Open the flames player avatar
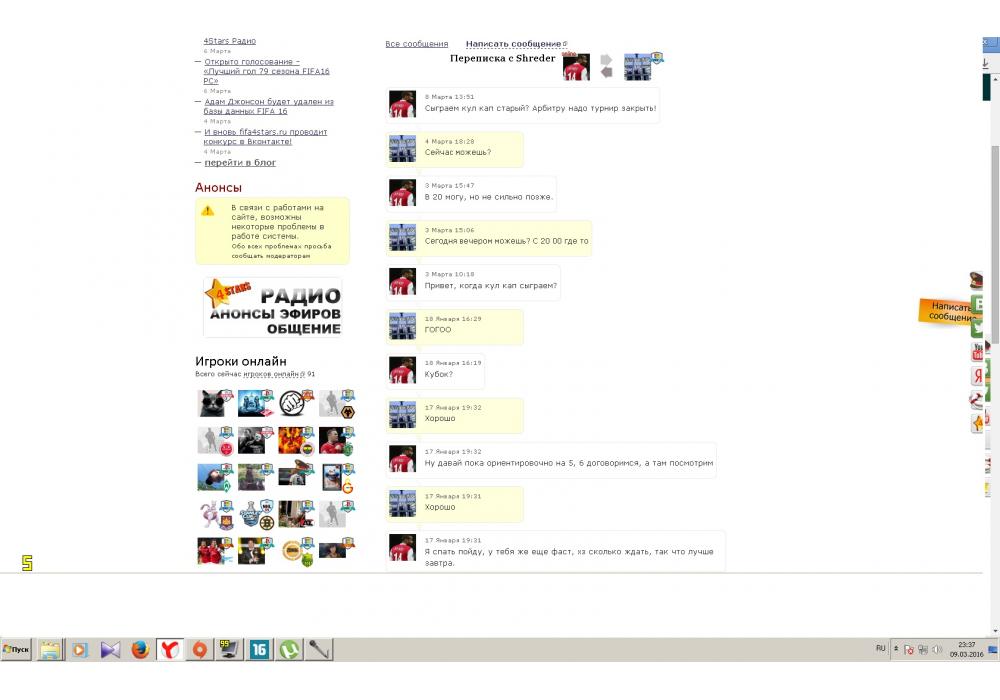 pos(291,441)
